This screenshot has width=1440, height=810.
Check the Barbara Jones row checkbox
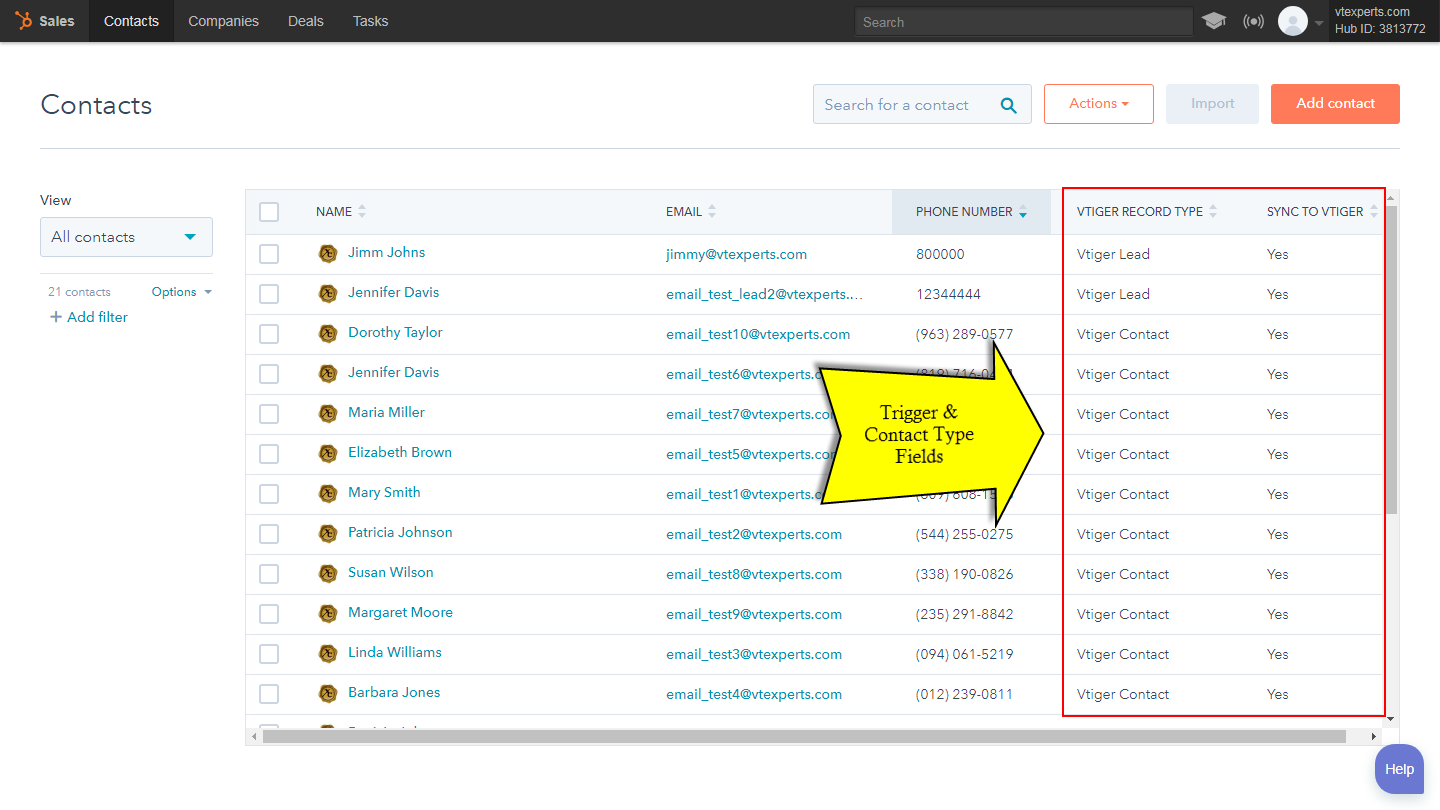(269, 694)
